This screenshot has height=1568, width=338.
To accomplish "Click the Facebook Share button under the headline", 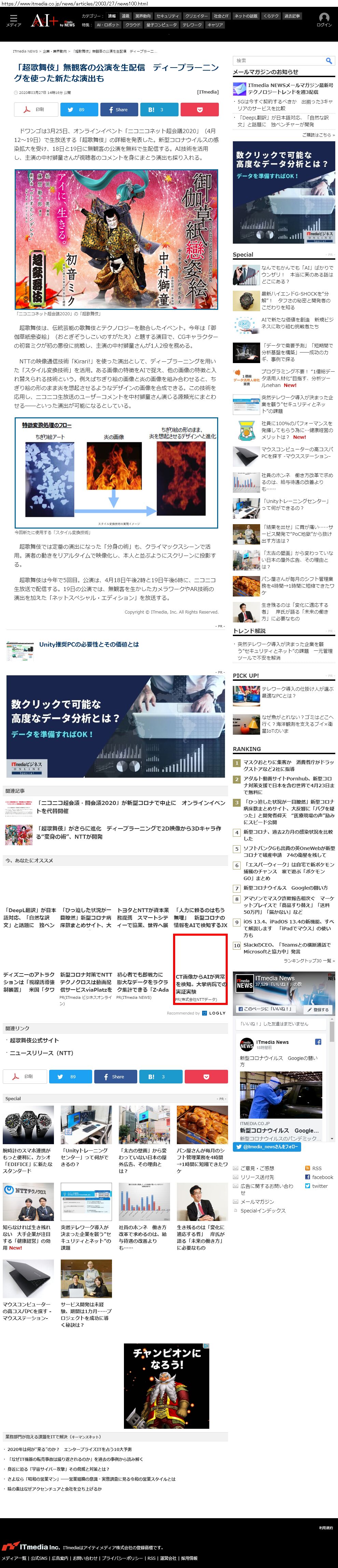I will pyautogui.click(x=119, y=110).
